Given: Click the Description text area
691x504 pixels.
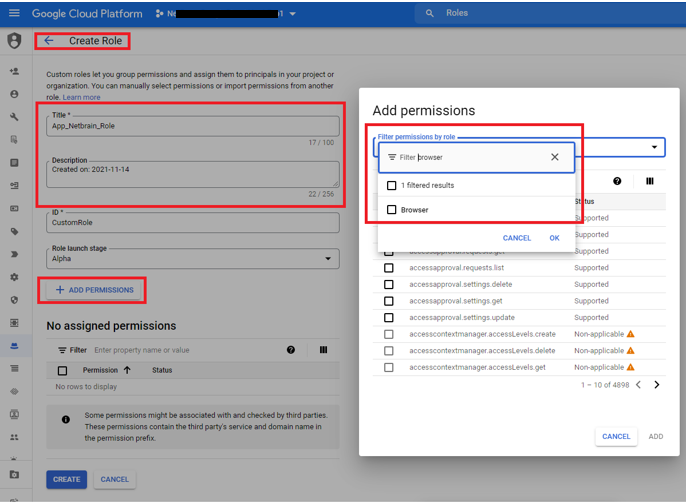Looking at the screenshot, I should 193,174.
